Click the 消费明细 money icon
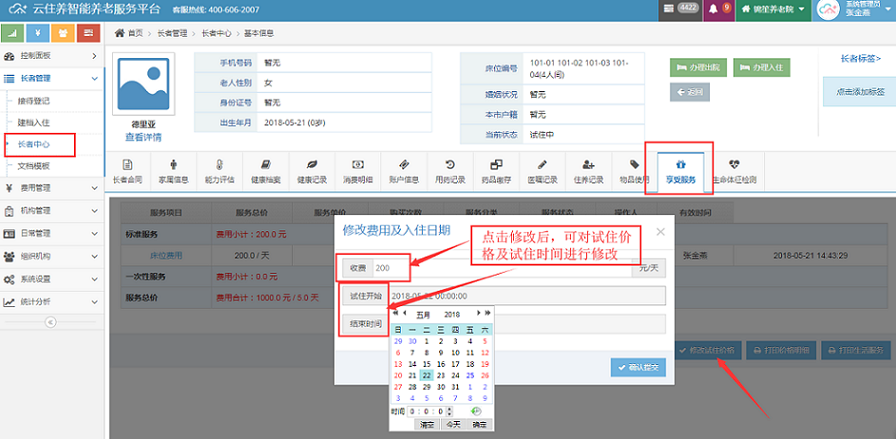Image resolution: width=896 pixels, height=439 pixels. (x=357, y=171)
